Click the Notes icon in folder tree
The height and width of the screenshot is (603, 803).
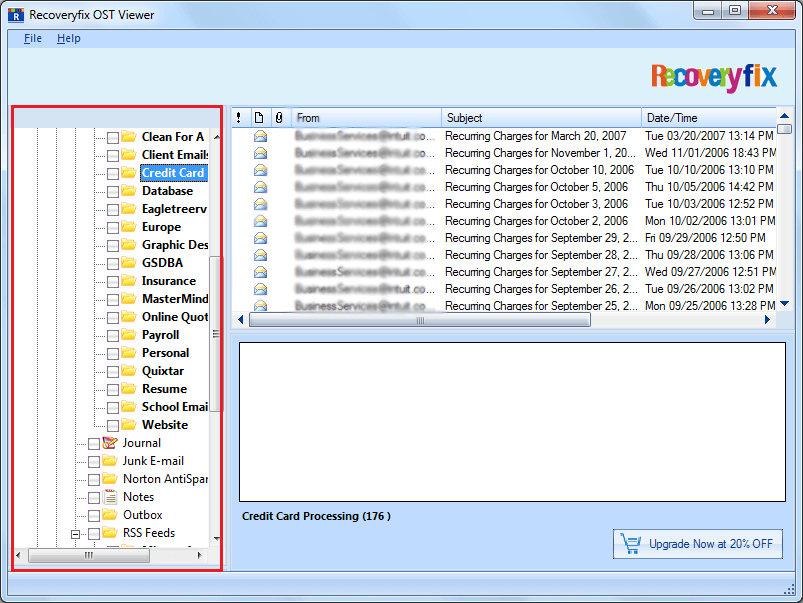click(x=110, y=496)
